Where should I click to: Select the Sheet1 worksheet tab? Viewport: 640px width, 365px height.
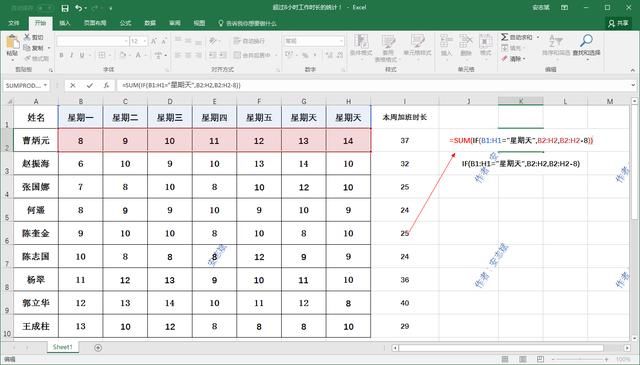pos(62,347)
